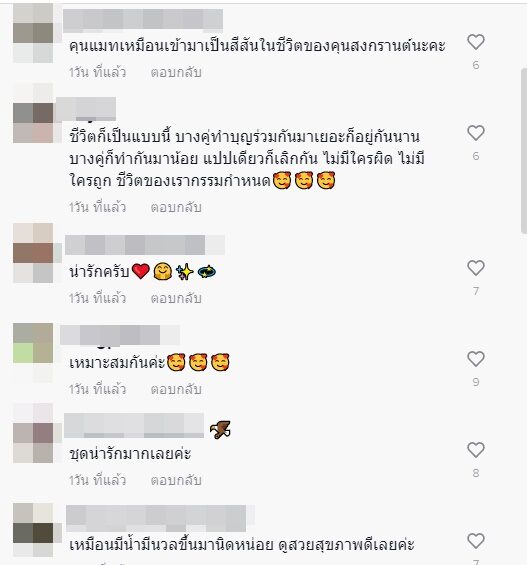Image resolution: width=527 pixels, height=565 pixels.
Task: Reply to the คุณแมท comment
Action: (x=176, y=72)
